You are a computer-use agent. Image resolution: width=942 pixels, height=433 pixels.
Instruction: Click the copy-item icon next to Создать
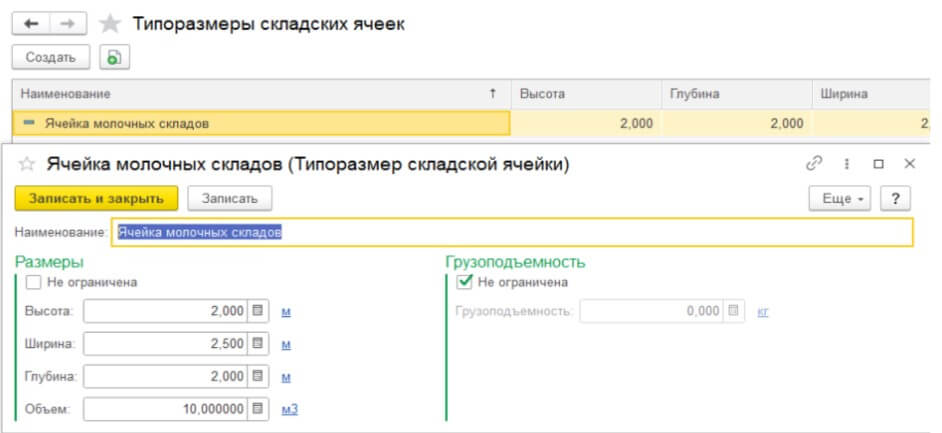(x=114, y=57)
